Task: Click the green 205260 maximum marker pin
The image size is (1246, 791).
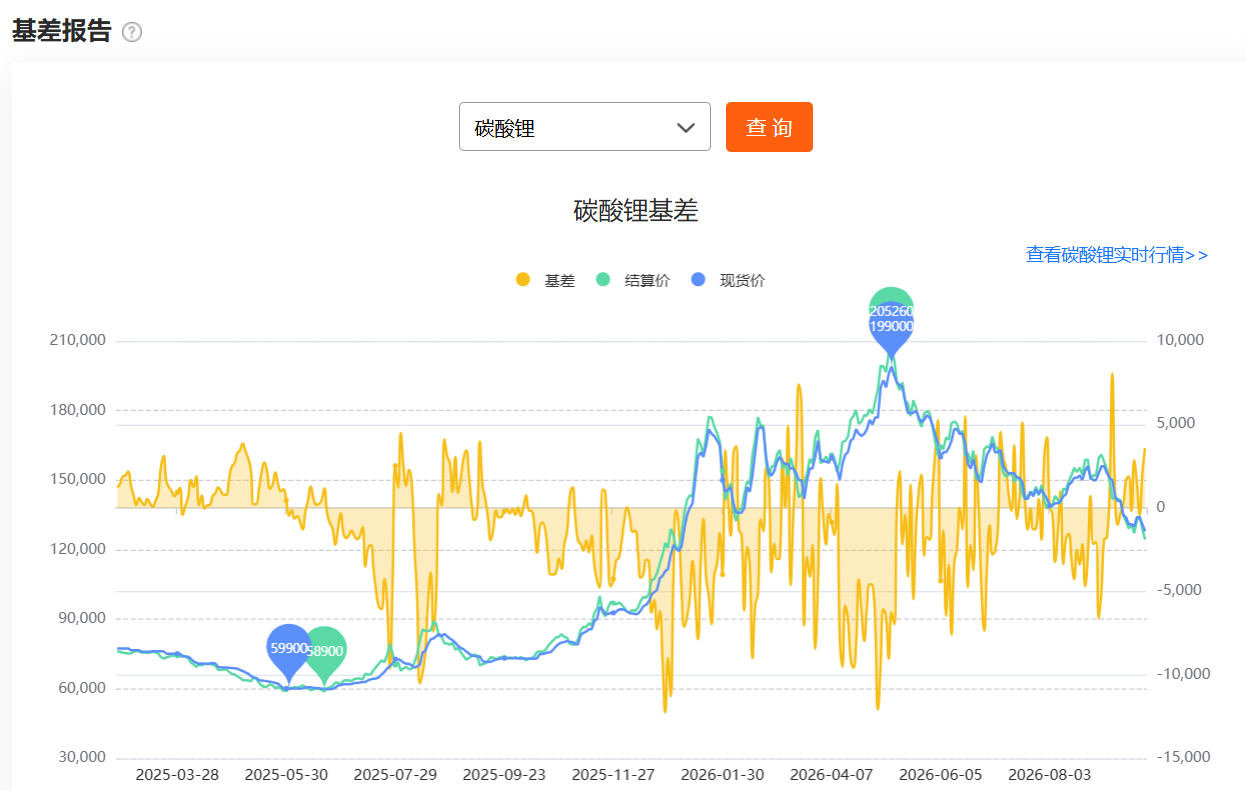Action: coord(891,298)
